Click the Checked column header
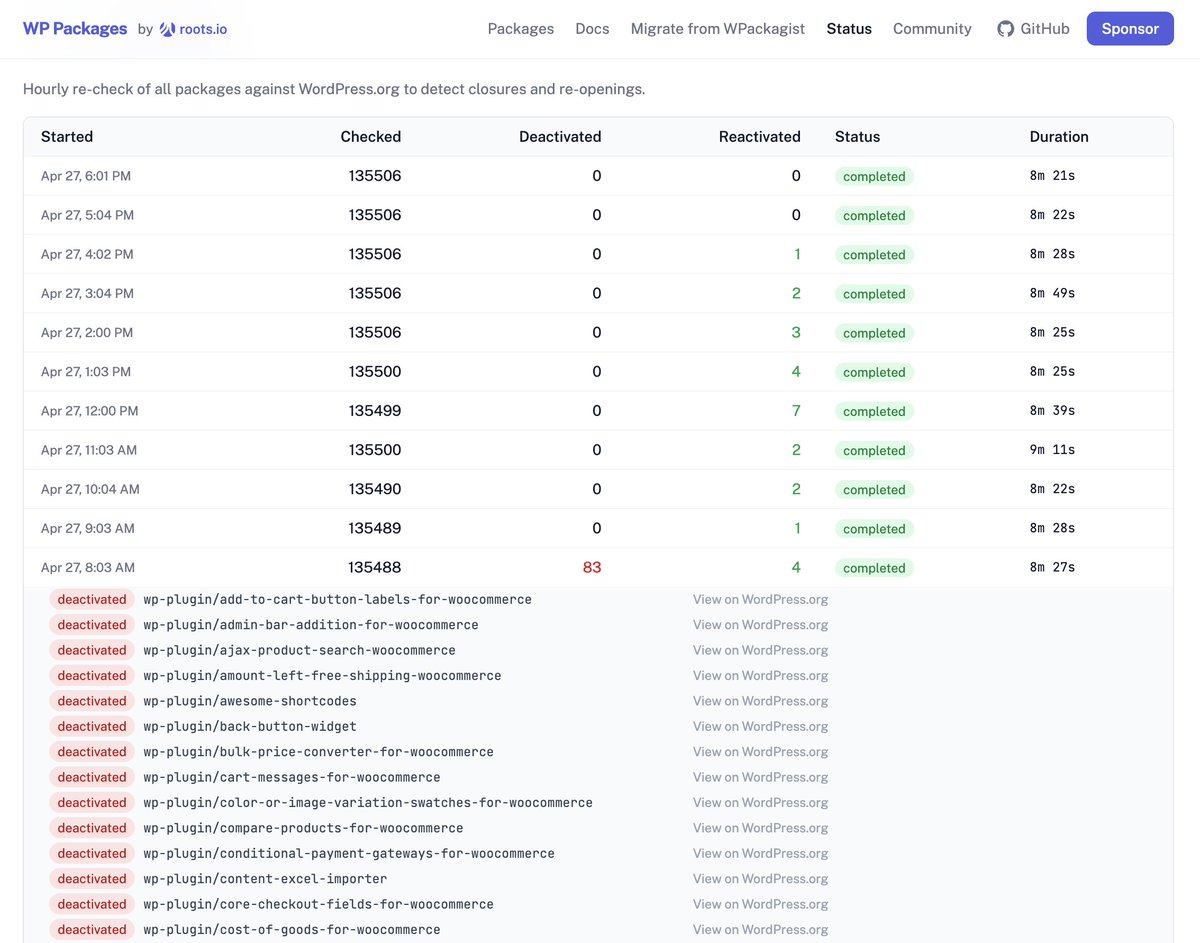Image resolution: width=1200 pixels, height=943 pixels. pos(370,137)
